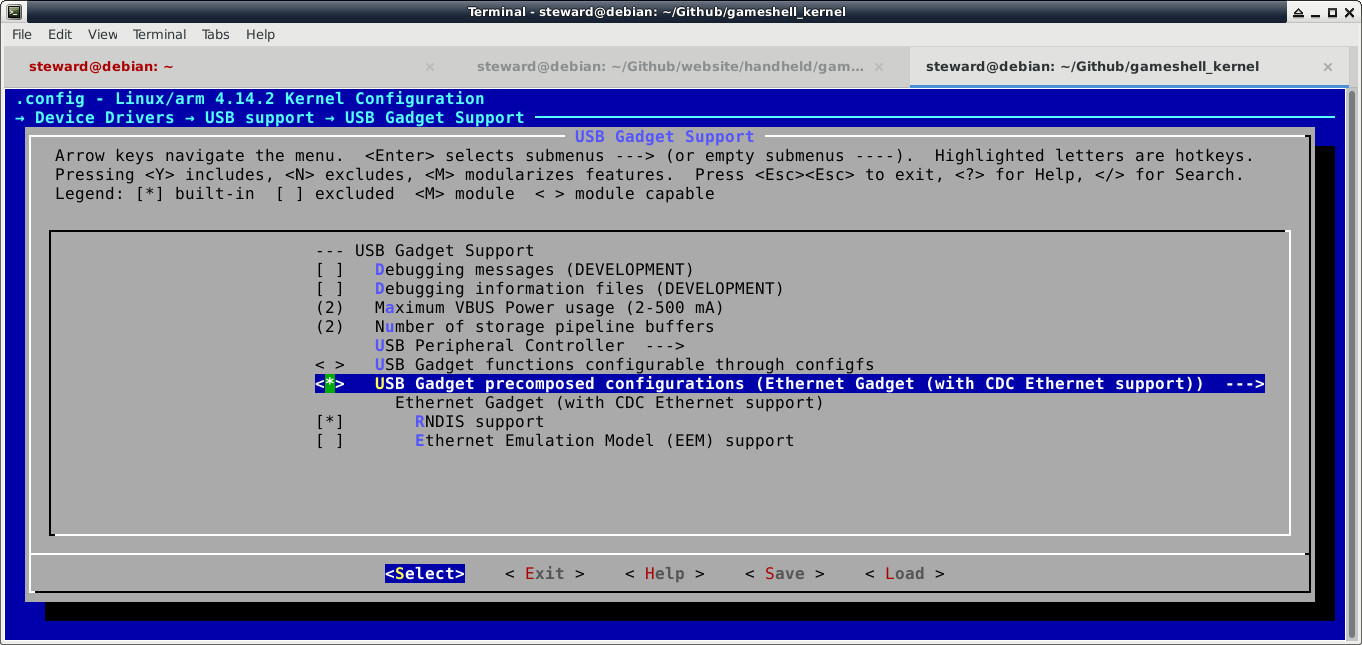Close the gameshell_kernel tab
Image resolution: width=1362 pixels, height=645 pixels.
click(x=1328, y=67)
